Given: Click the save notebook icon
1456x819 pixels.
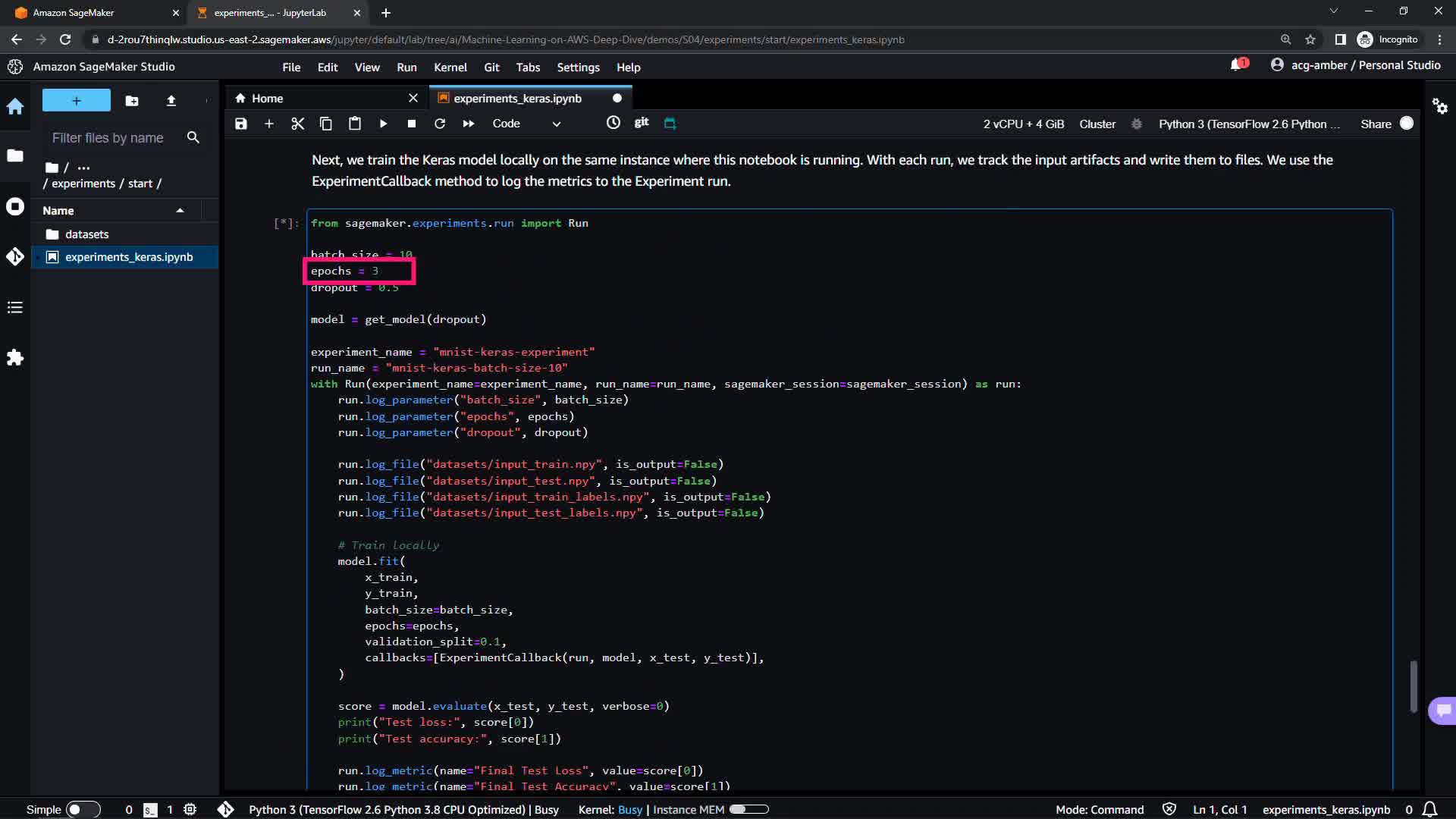Looking at the screenshot, I should click(241, 124).
